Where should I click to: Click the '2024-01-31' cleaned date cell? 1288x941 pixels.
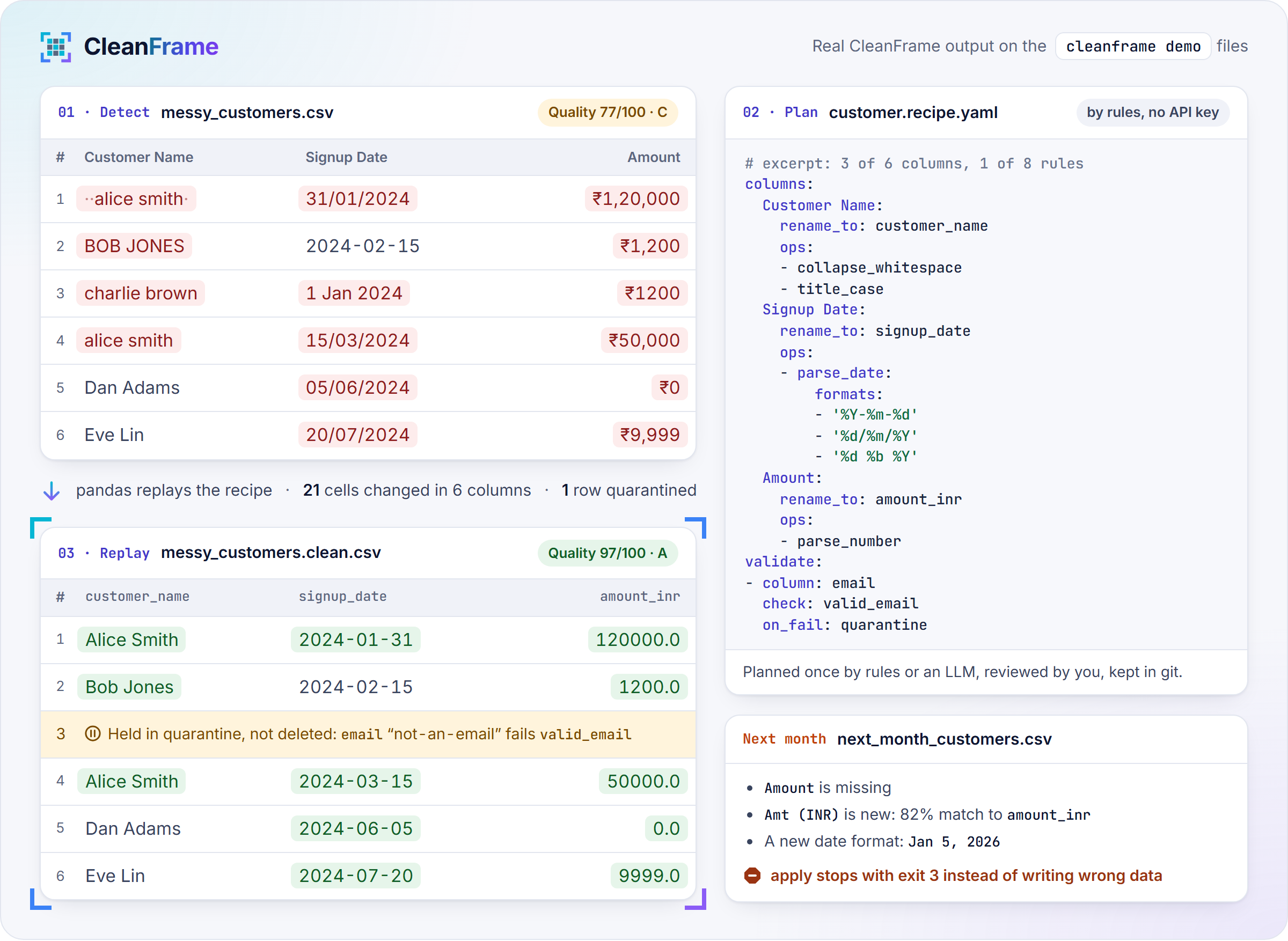(356, 639)
